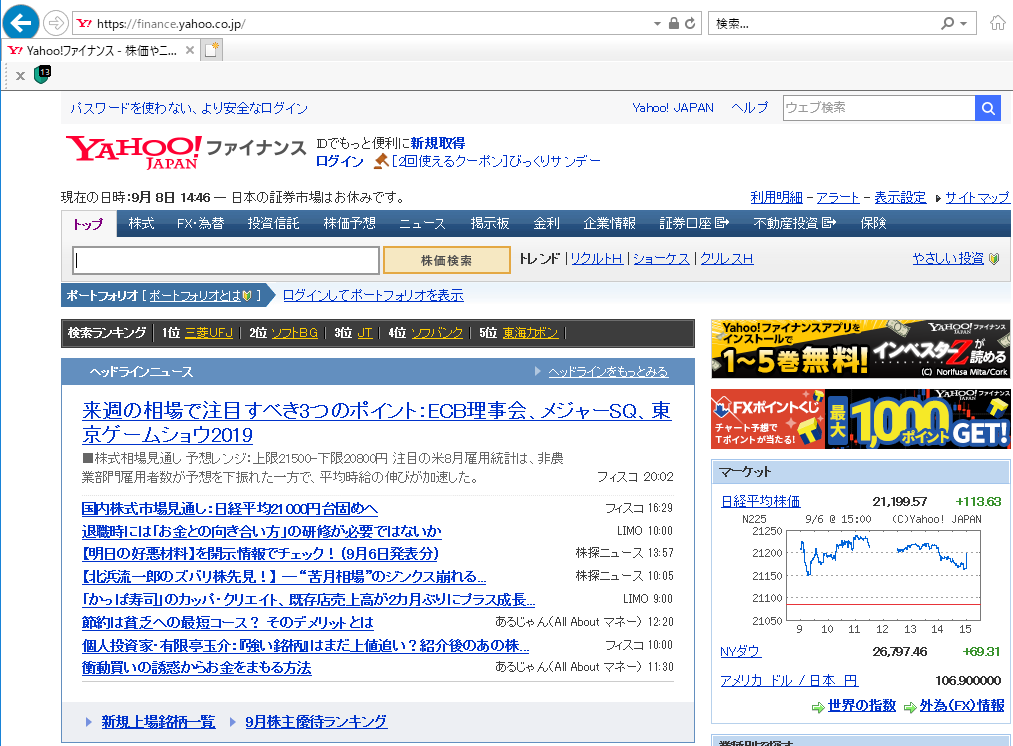Open the やさしい投資 link

(948, 259)
